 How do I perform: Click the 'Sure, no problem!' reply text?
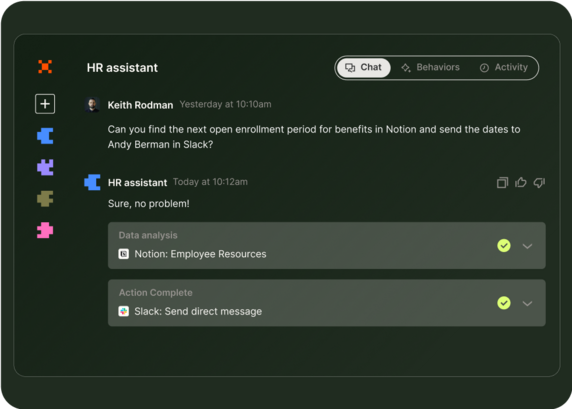point(148,204)
